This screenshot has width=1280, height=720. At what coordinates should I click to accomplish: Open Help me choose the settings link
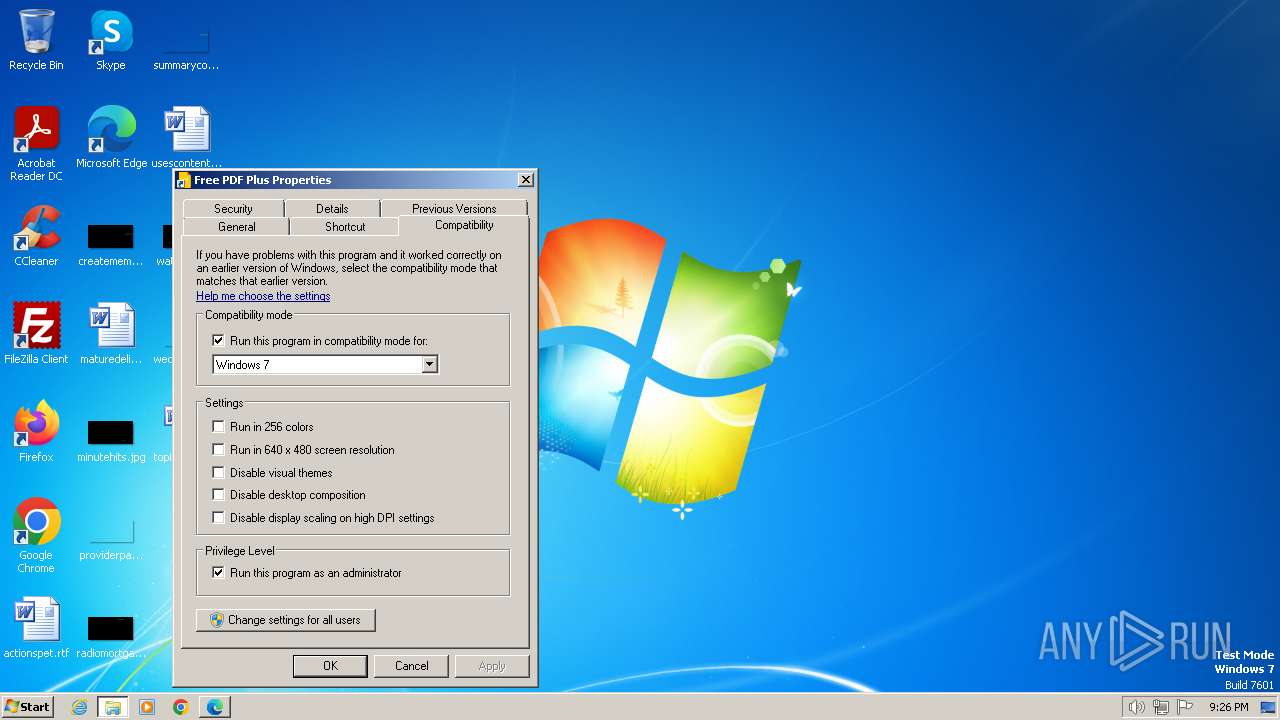pos(263,296)
